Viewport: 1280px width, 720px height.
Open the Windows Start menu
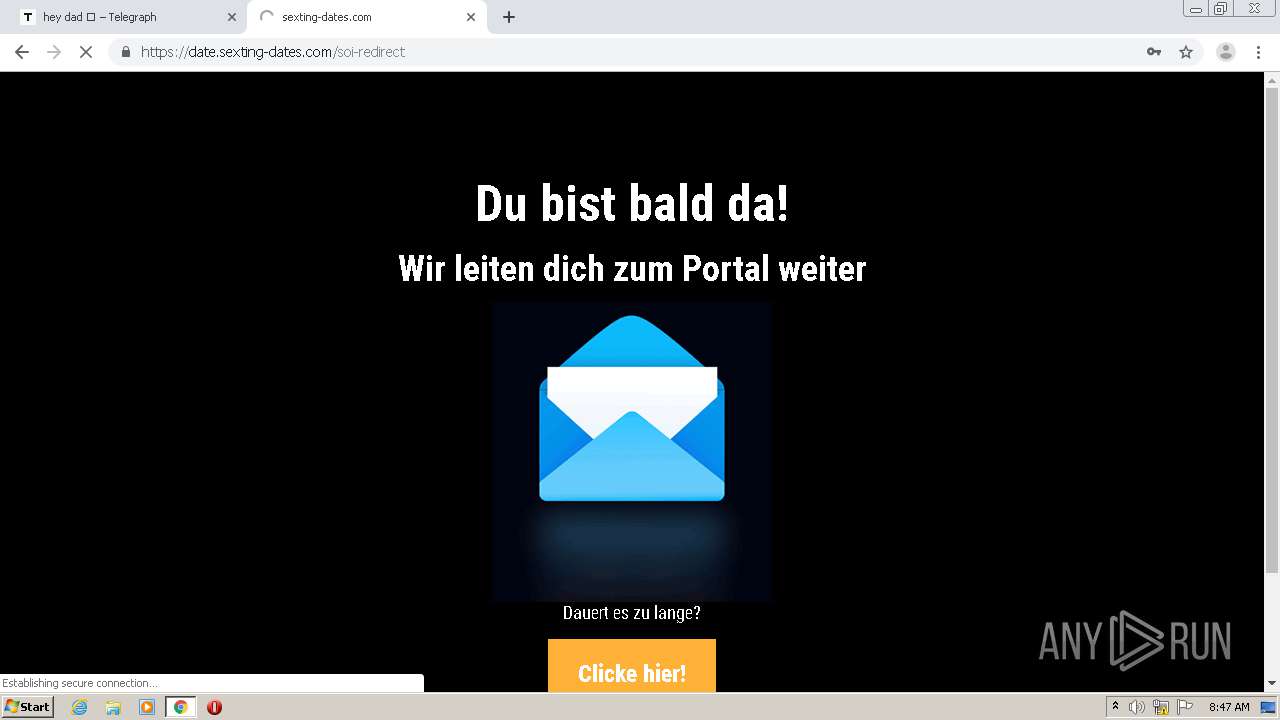(x=28, y=707)
